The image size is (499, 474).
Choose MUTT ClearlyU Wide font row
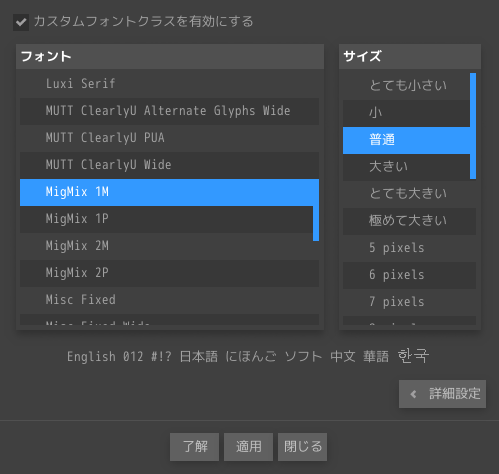tap(169, 165)
